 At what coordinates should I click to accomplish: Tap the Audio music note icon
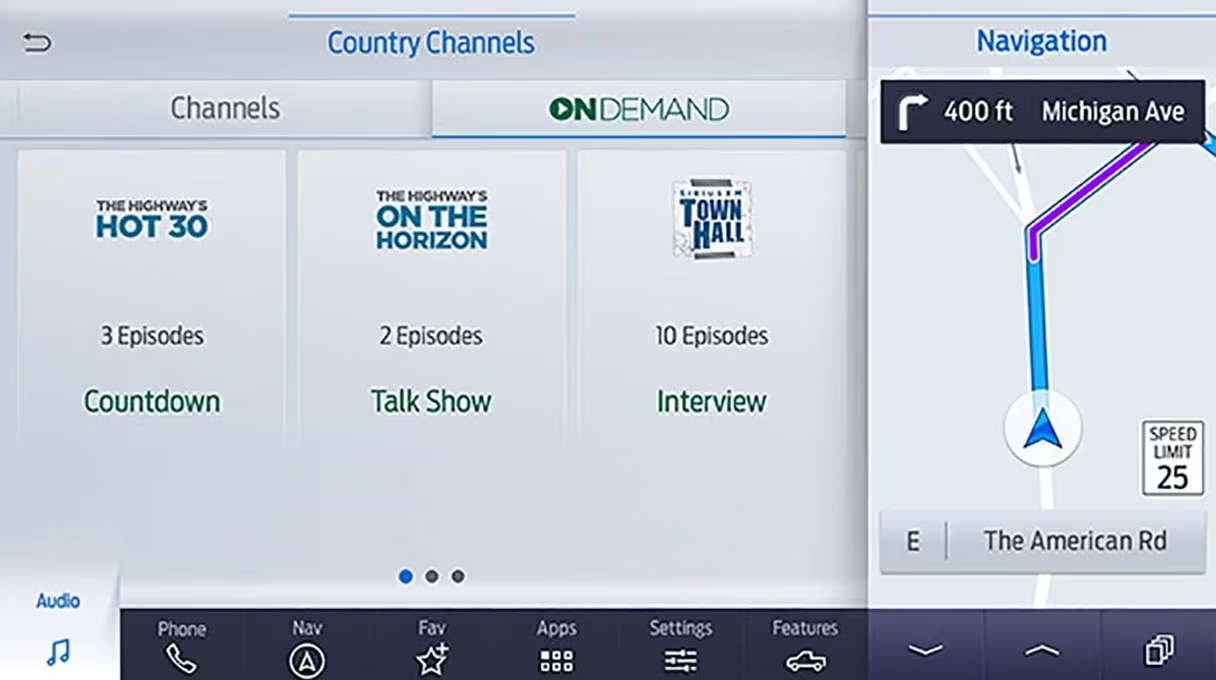coord(59,654)
